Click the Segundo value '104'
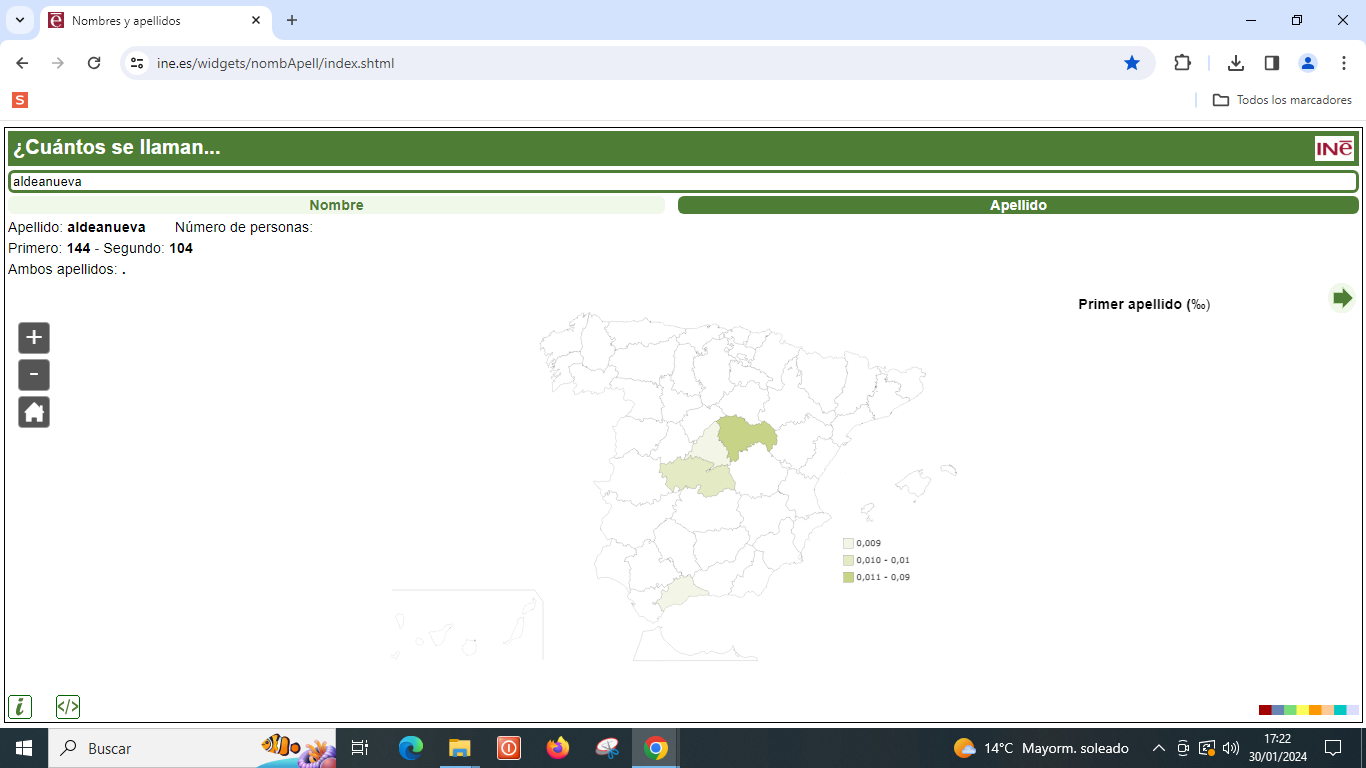The height and width of the screenshot is (768, 1366). click(181, 248)
